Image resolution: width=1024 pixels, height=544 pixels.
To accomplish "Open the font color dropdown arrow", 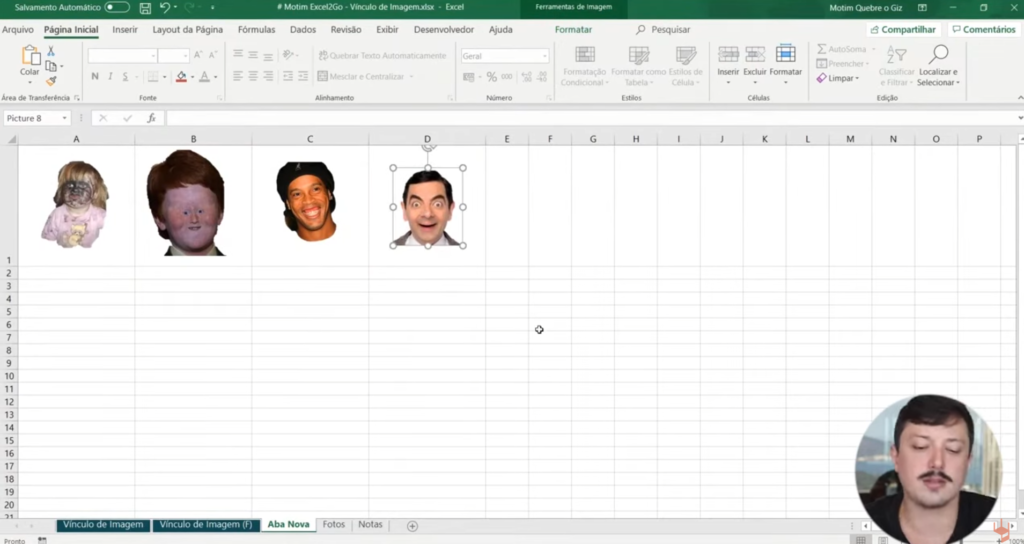I will 216,77.
